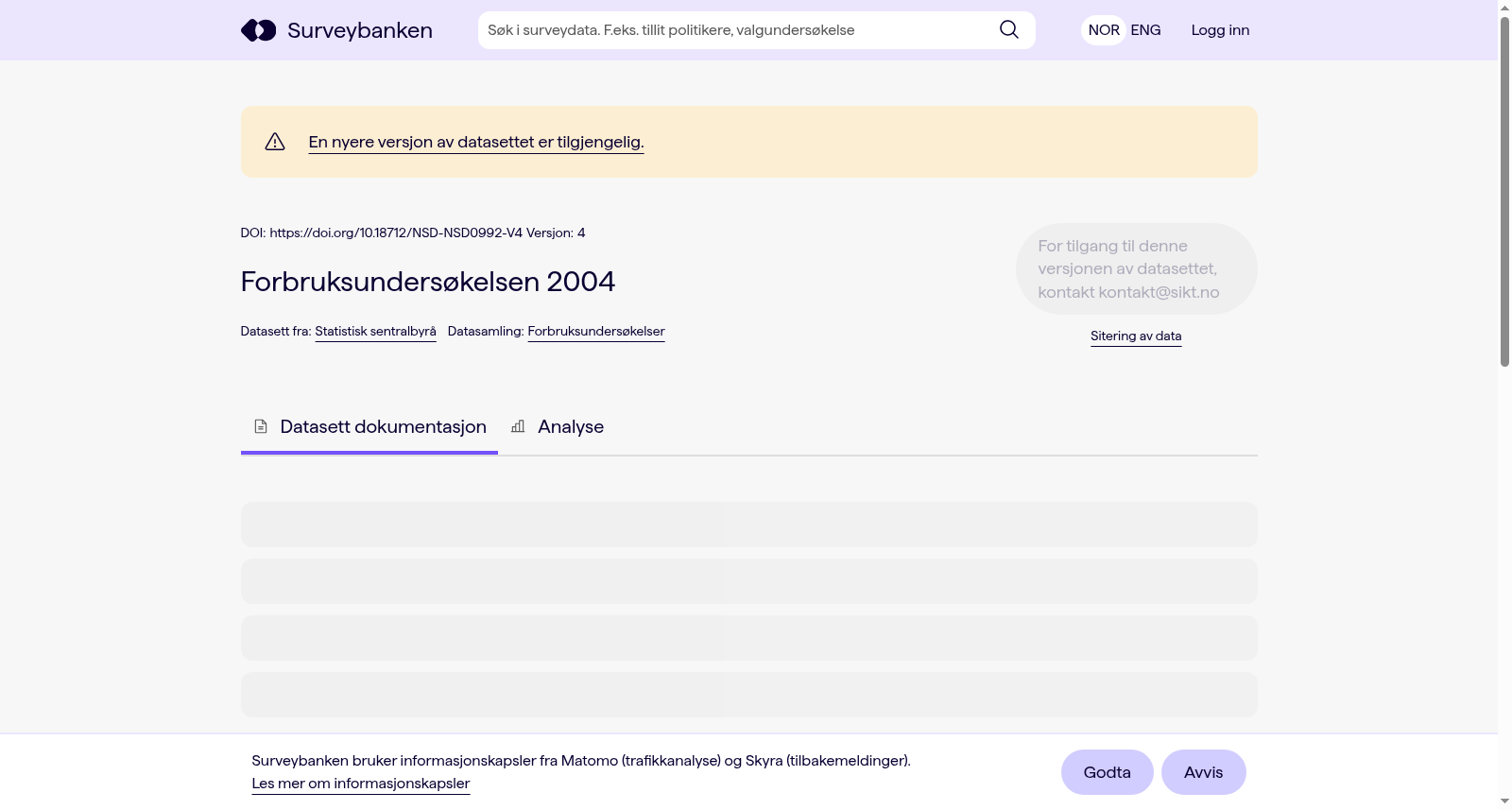Switch language to ENG

pyautogui.click(x=1145, y=30)
